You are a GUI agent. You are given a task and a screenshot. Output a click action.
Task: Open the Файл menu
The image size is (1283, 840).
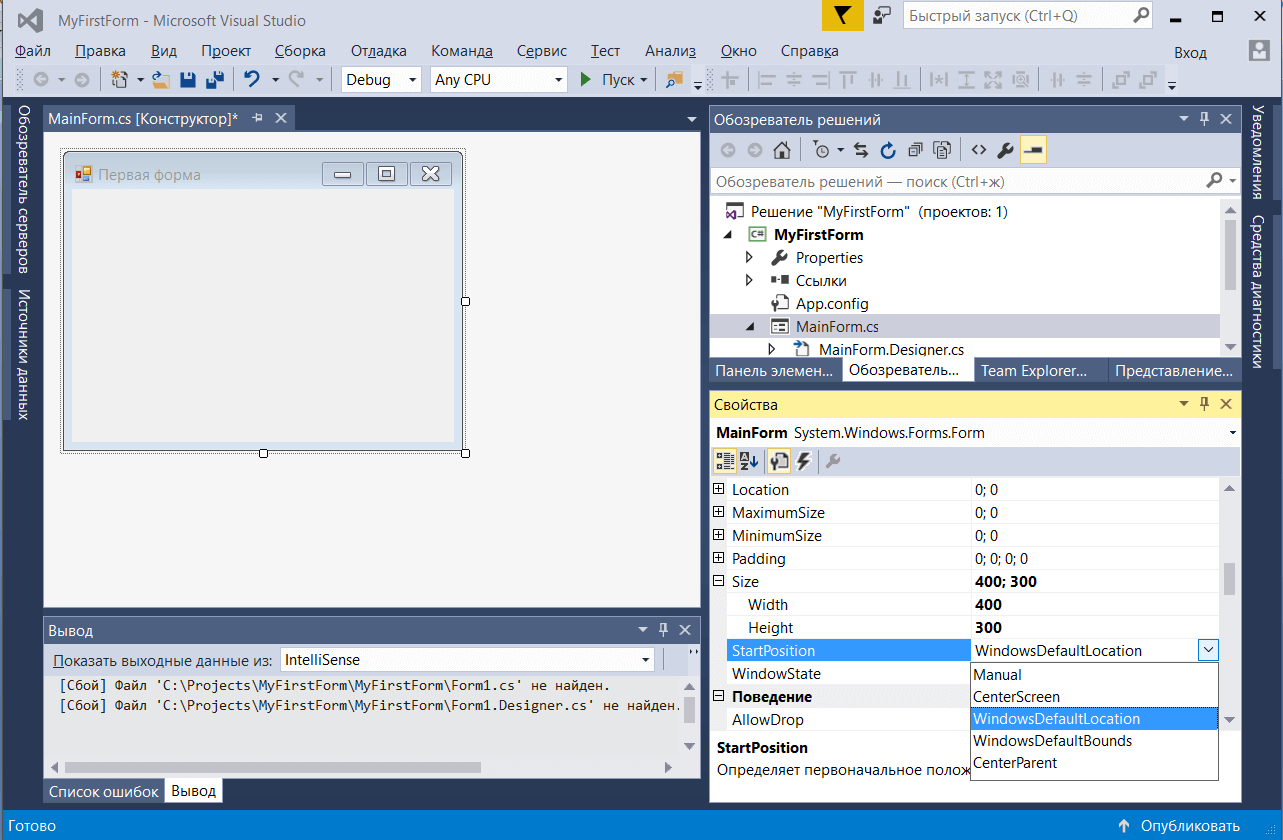(x=34, y=51)
